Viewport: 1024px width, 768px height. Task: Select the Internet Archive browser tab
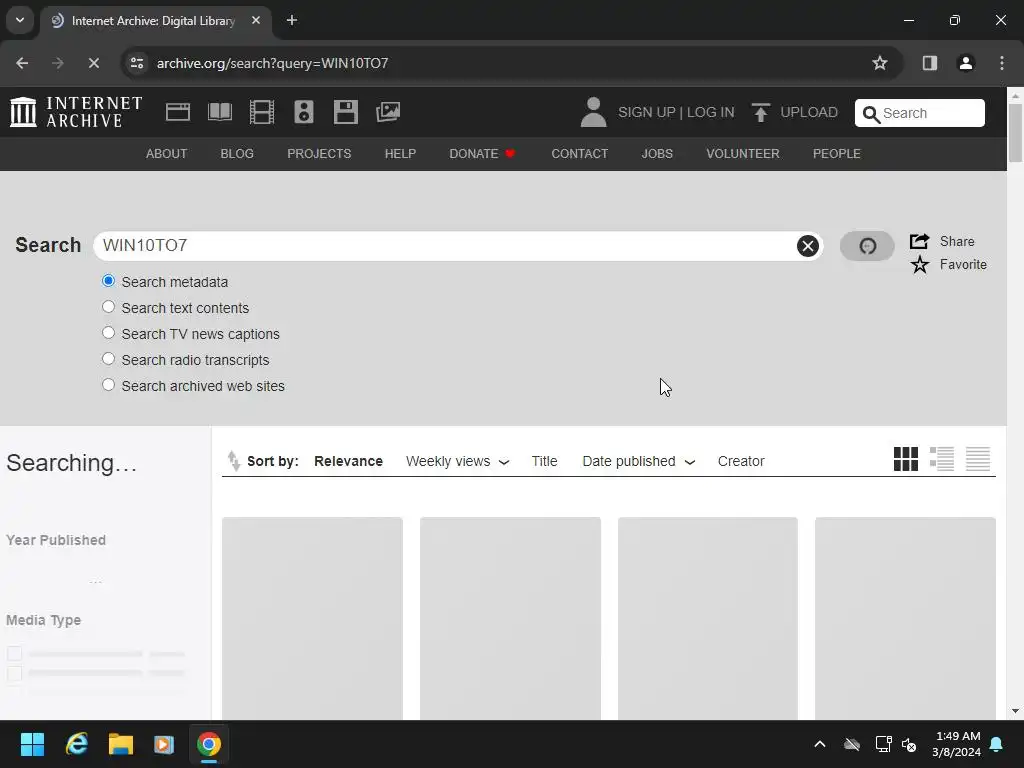(155, 20)
